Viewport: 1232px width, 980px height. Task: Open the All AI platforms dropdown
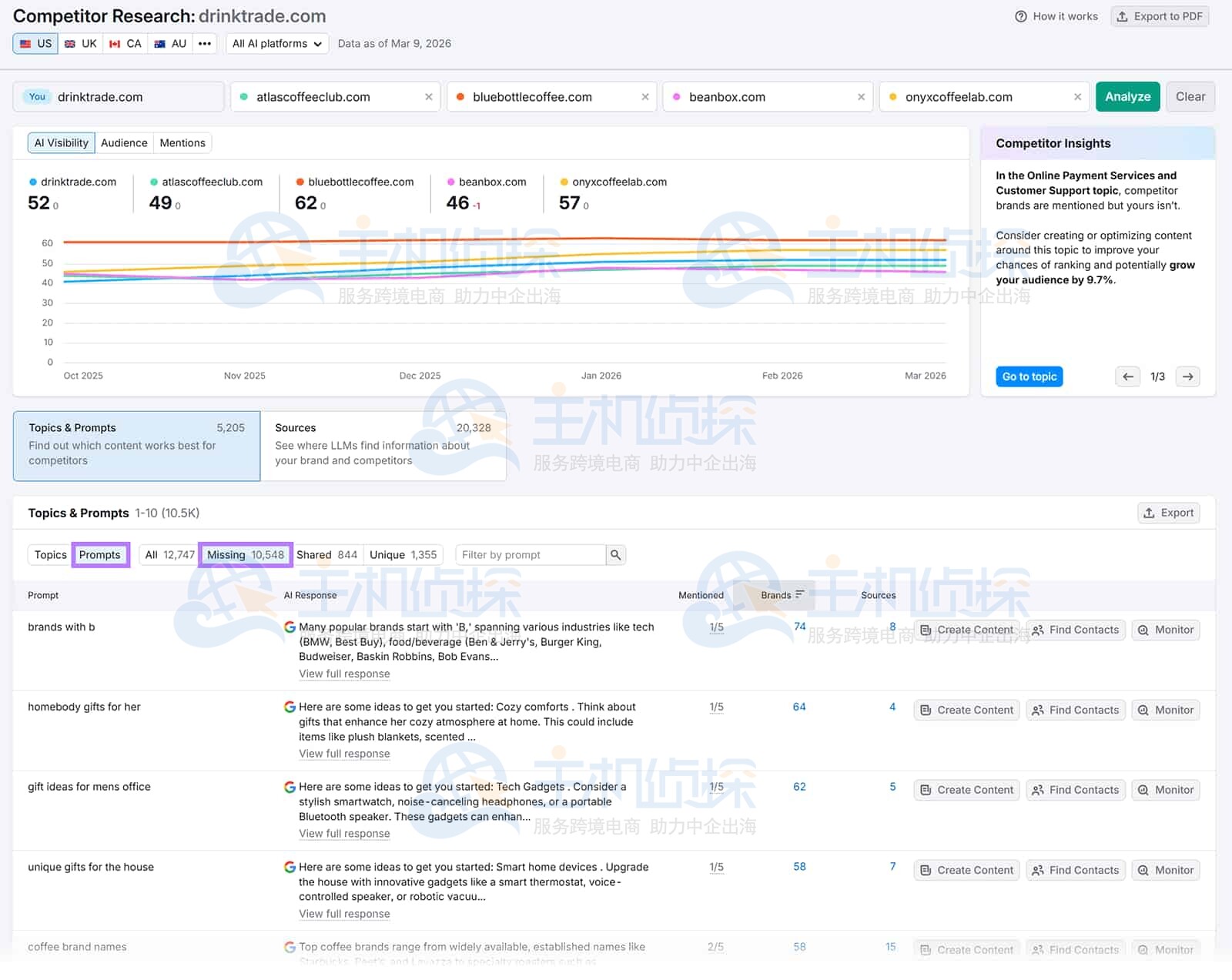pyautogui.click(x=277, y=44)
